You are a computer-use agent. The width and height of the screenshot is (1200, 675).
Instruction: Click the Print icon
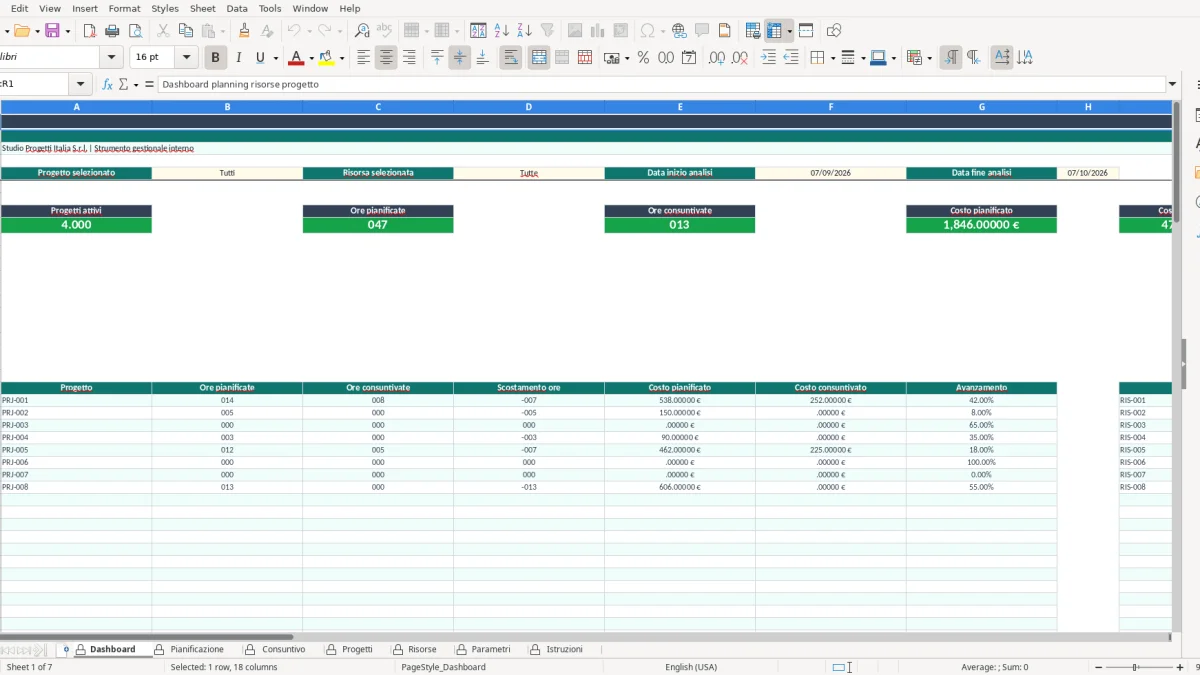[x=113, y=31]
